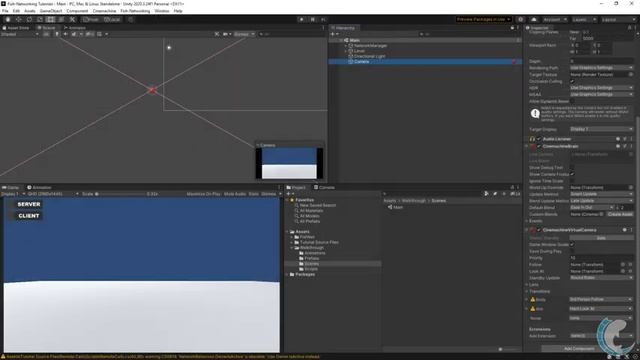
Task: Select the Rotate tool
Action: pos(29,19)
